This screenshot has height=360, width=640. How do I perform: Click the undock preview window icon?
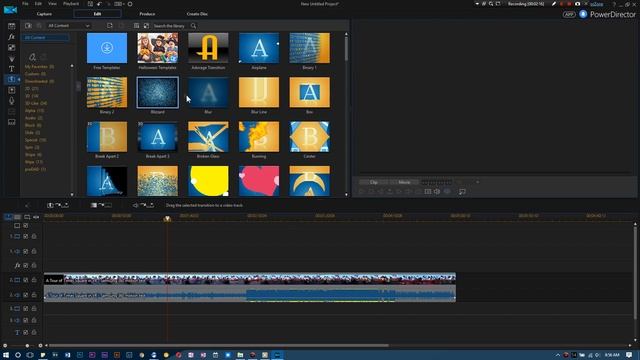pos(462,191)
